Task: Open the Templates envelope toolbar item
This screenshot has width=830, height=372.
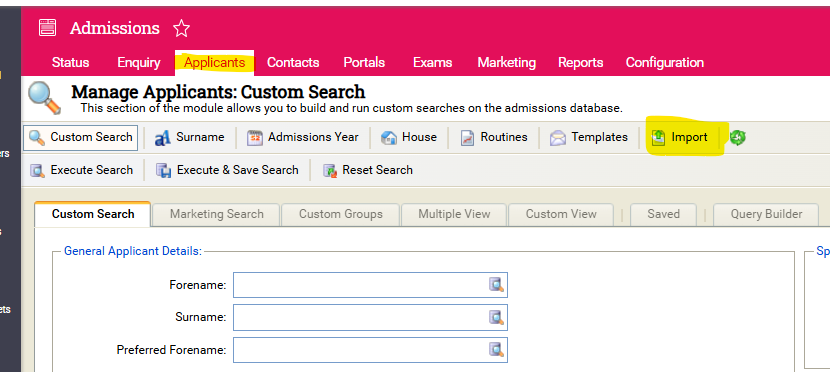Action: 589,137
